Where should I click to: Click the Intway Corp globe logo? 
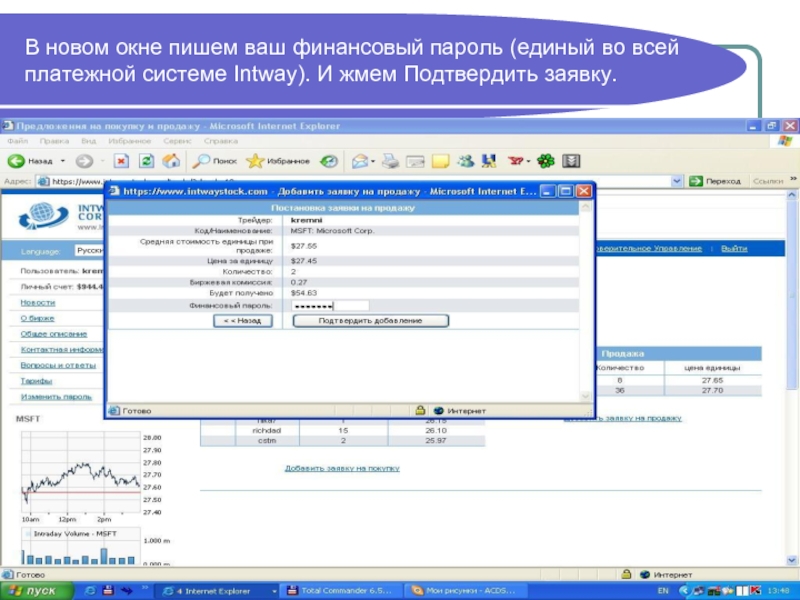coord(43,216)
